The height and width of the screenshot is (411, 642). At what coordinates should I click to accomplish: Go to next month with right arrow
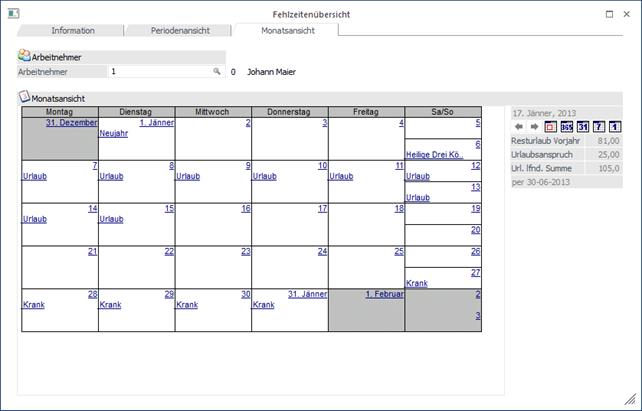coord(534,127)
